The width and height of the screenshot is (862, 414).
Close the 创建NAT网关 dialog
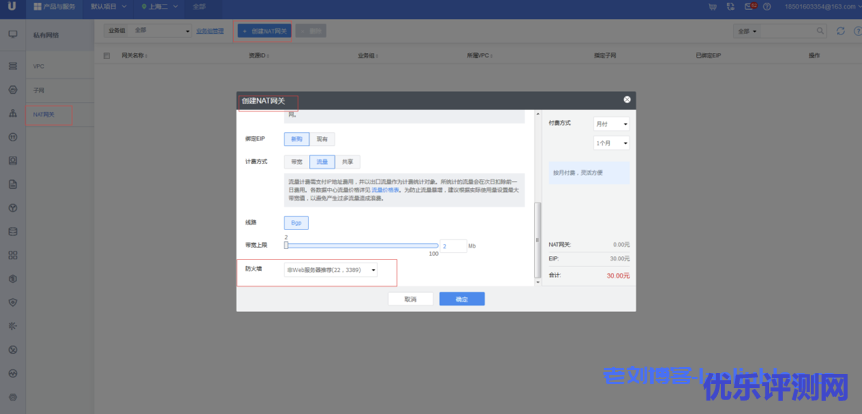(627, 100)
